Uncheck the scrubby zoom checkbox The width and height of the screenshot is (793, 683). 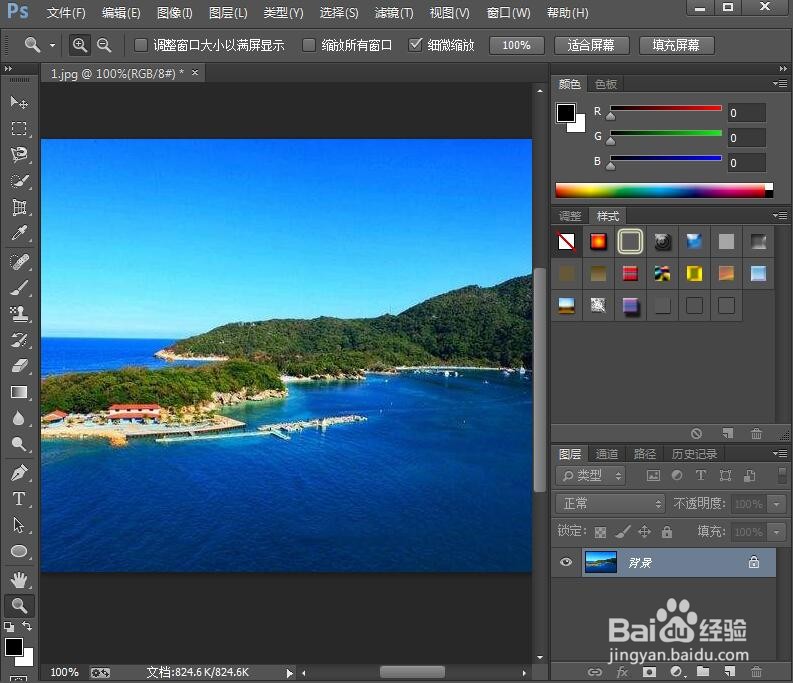pyautogui.click(x=415, y=45)
